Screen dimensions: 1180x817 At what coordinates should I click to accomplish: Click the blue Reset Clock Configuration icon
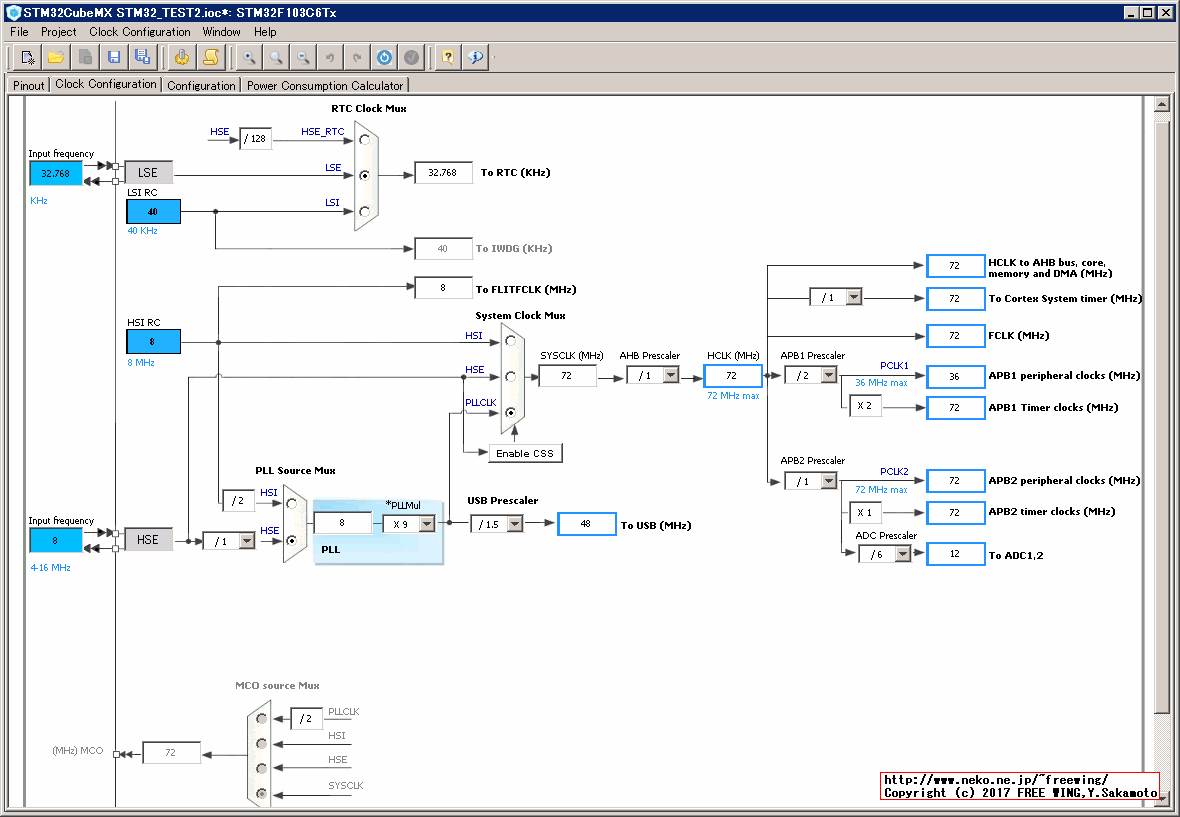(x=385, y=57)
